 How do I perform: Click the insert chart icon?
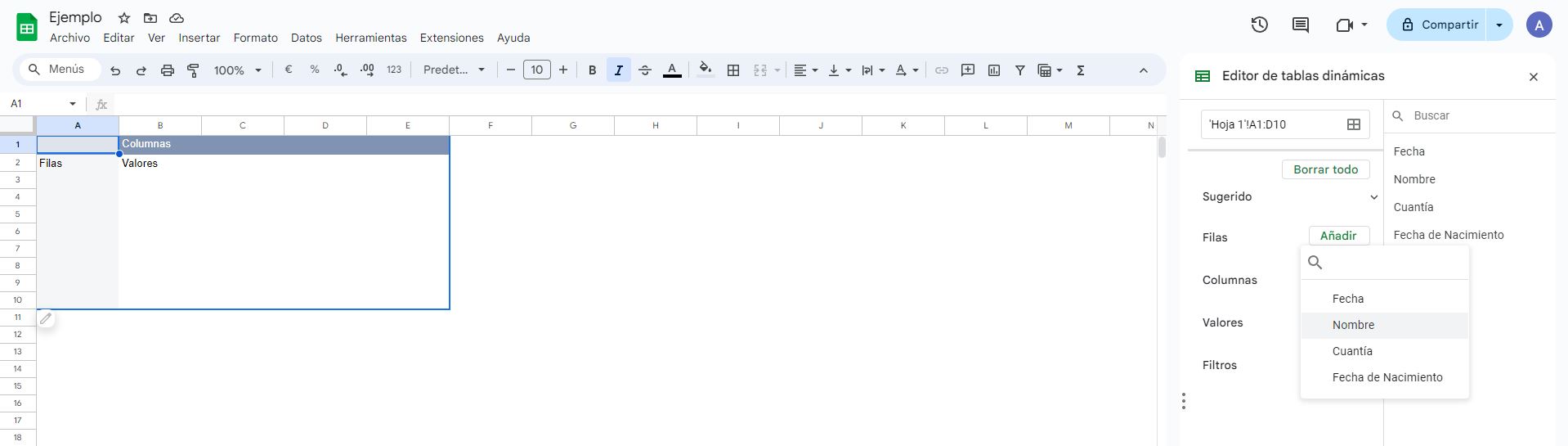994,70
